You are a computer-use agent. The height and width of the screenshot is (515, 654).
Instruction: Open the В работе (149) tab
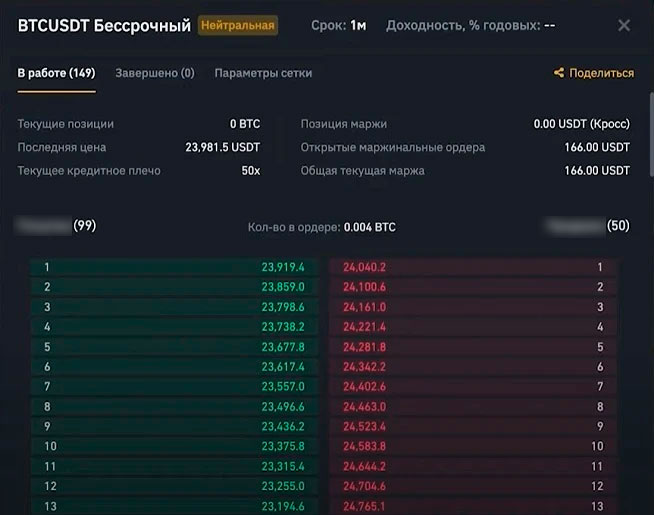point(56,73)
